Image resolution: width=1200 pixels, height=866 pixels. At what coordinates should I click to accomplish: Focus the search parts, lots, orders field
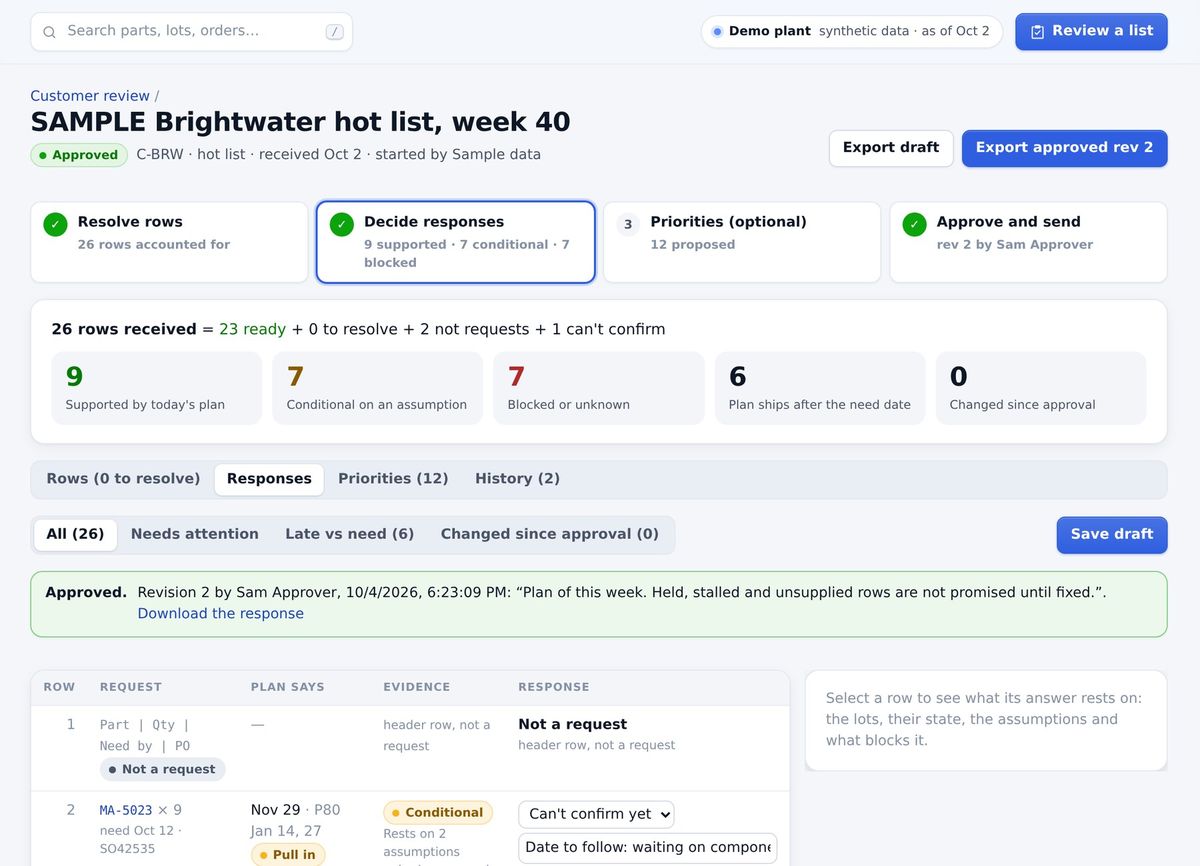point(192,32)
